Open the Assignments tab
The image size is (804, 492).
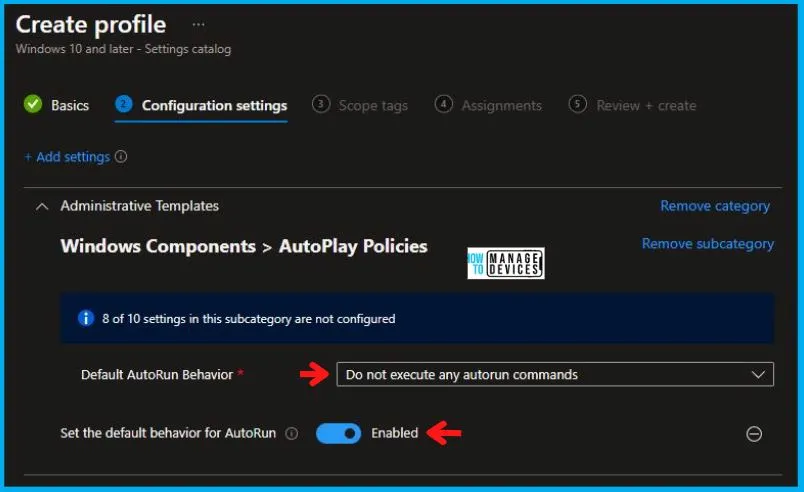click(x=501, y=106)
